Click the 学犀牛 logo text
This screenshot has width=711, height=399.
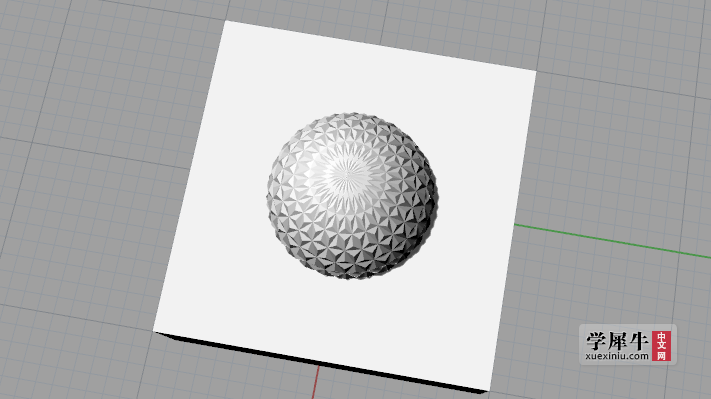click(x=617, y=341)
